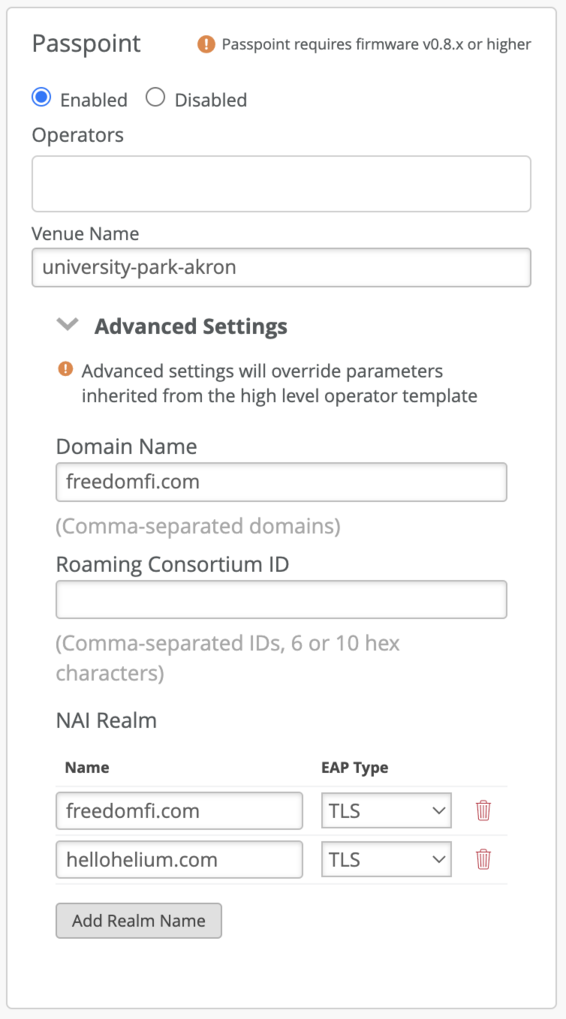Click the Add Realm Name button
Viewport: 566px width, 1019px height.
(139, 920)
